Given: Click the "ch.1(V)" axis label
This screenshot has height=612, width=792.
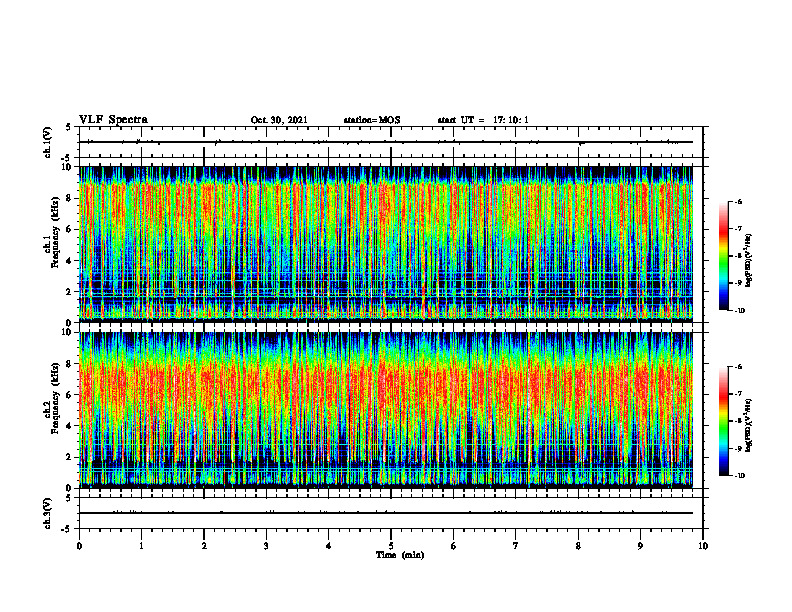Looking at the screenshot, I should 48,142.
